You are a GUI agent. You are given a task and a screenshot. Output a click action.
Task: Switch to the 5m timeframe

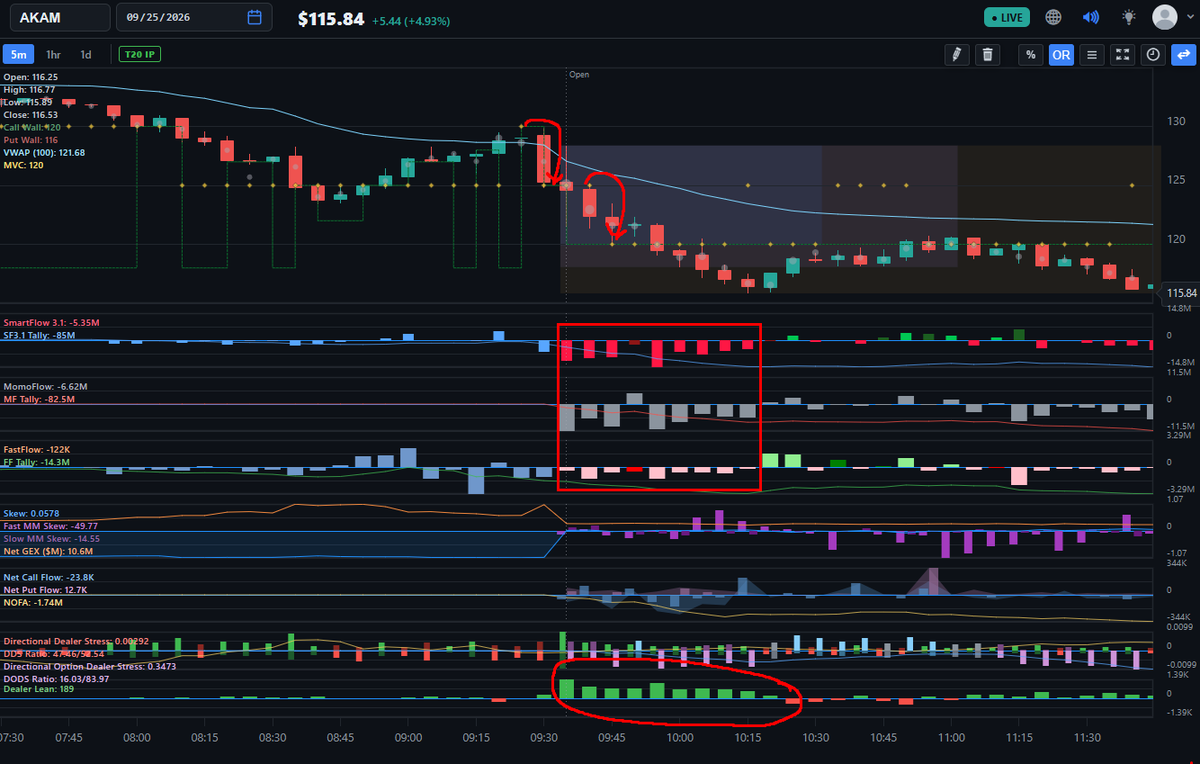pos(19,54)
